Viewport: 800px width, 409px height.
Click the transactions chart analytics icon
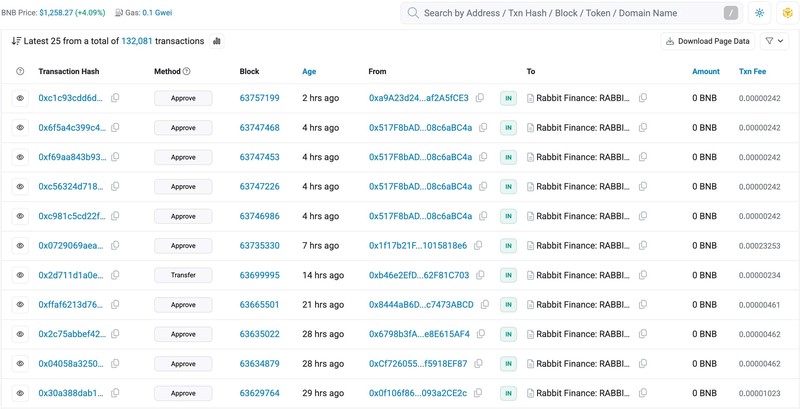[x=217, y=42]
